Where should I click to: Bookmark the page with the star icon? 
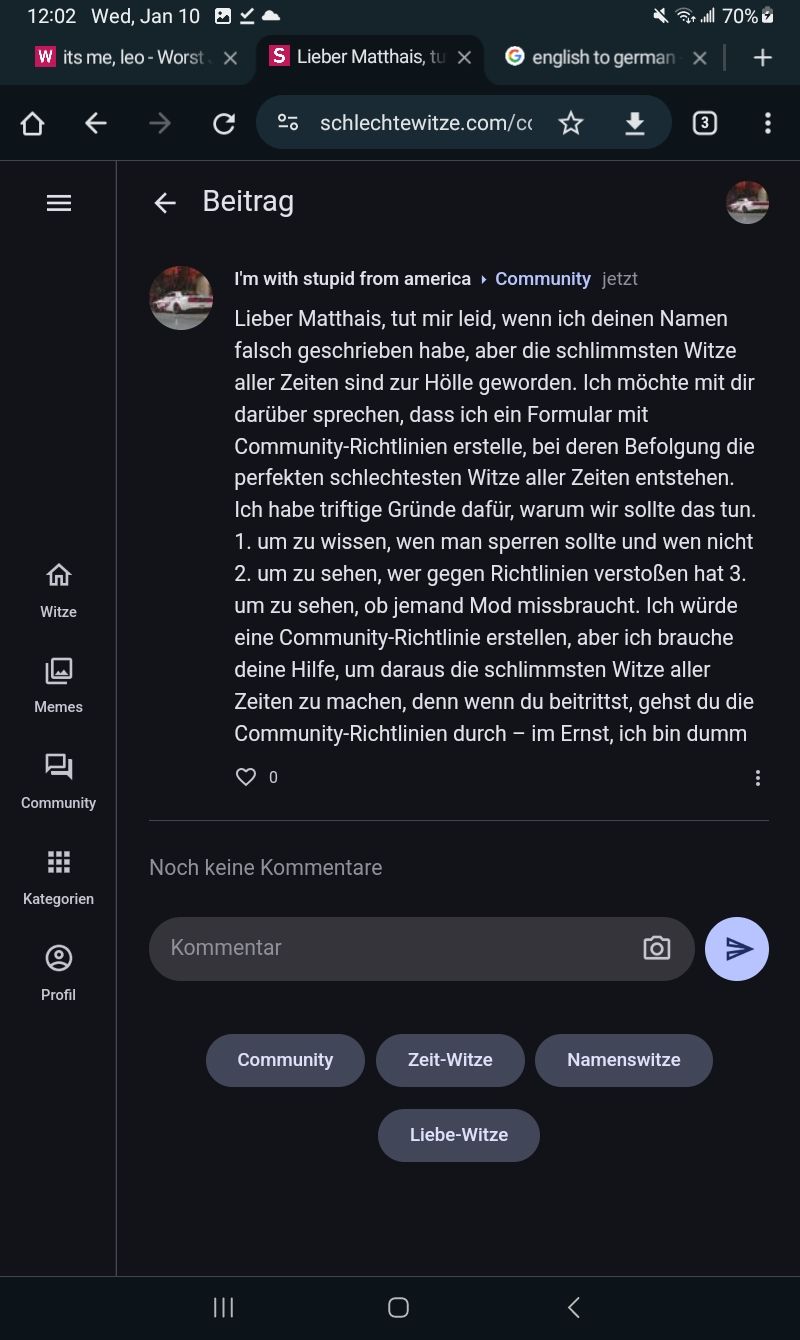tap(571, 123)
